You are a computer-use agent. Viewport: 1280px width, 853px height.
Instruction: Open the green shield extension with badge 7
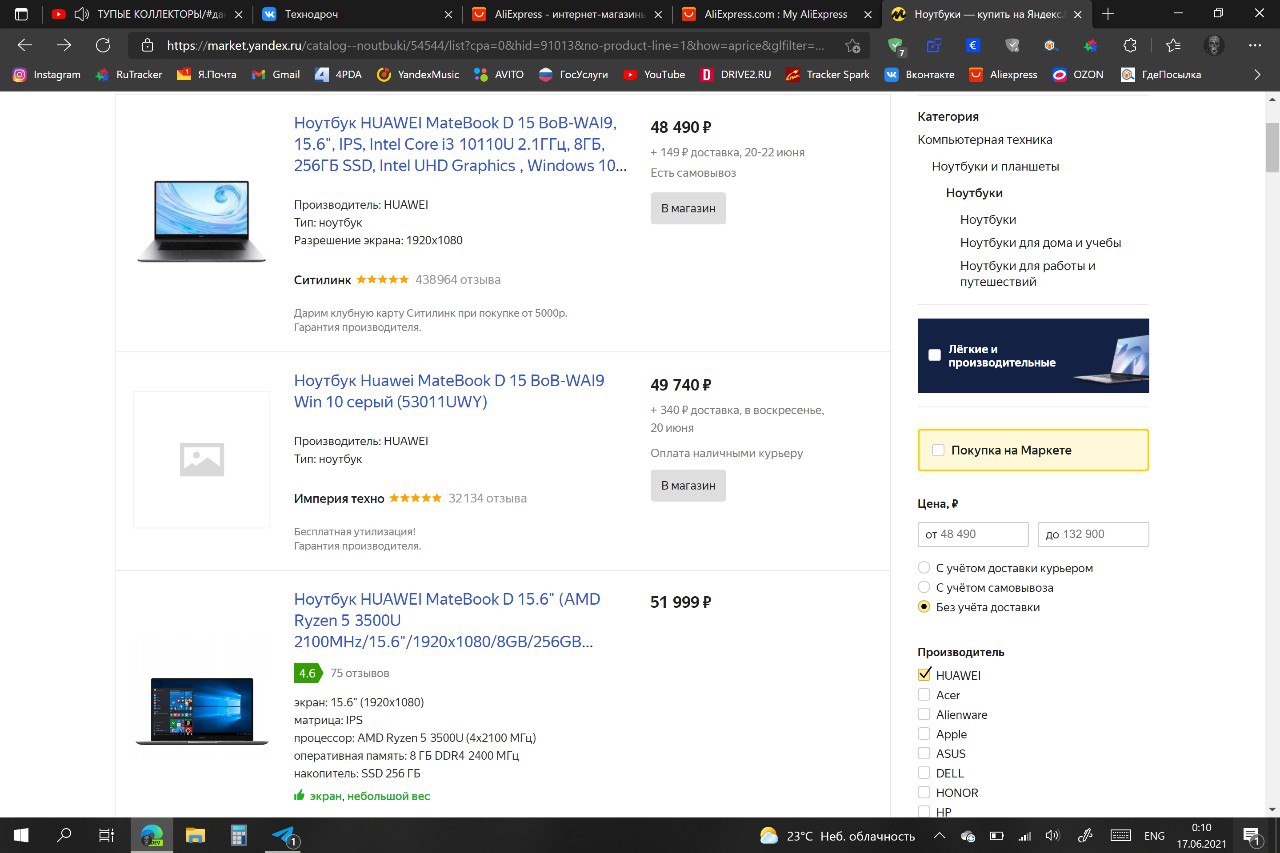click(x=896, y=46)
